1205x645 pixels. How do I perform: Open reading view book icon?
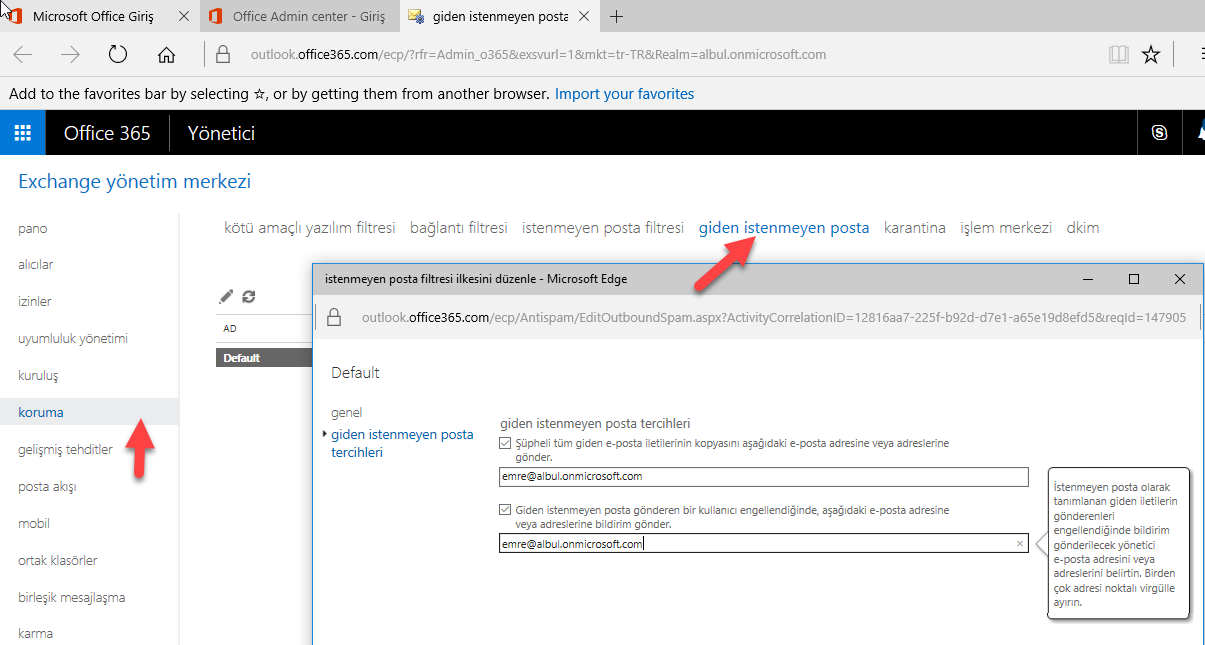pyautogui.click(x=1119, y=55)
